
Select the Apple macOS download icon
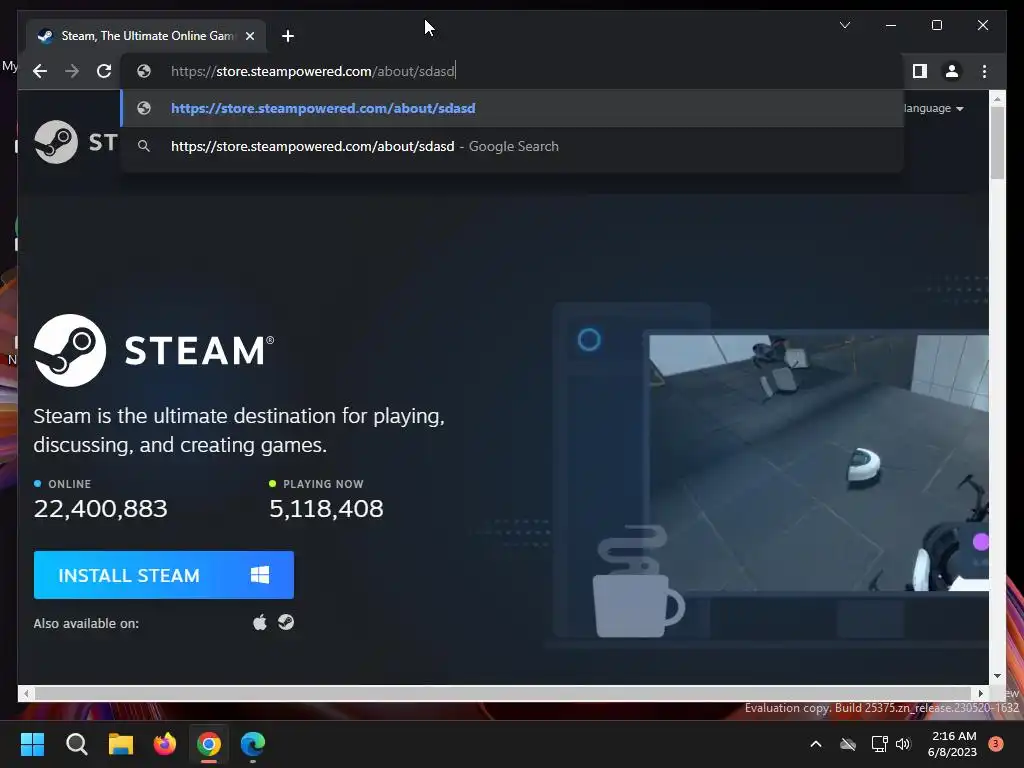(x=260, y=622)
